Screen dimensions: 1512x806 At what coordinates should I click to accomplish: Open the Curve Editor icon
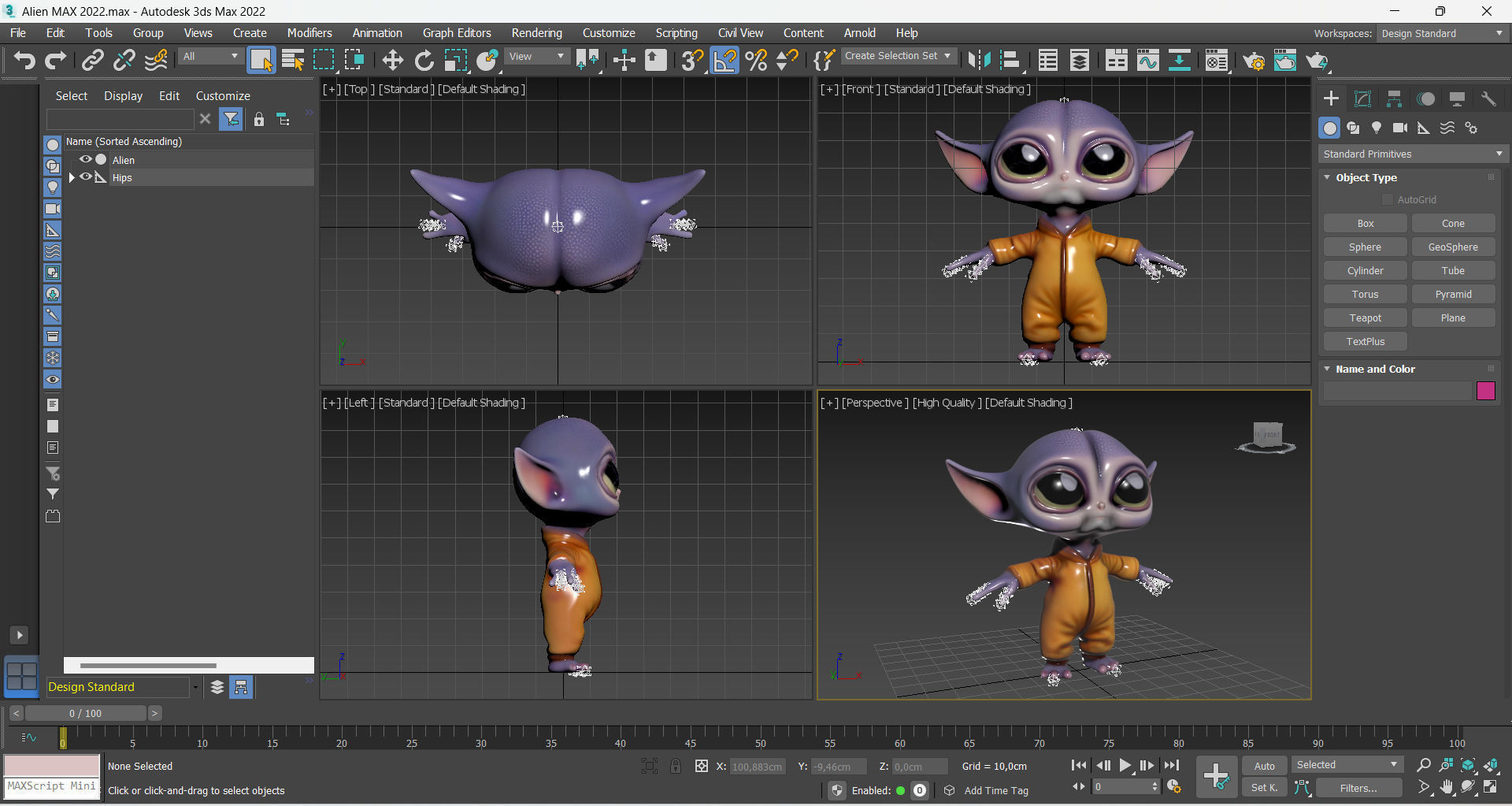tap(1147, 61)
